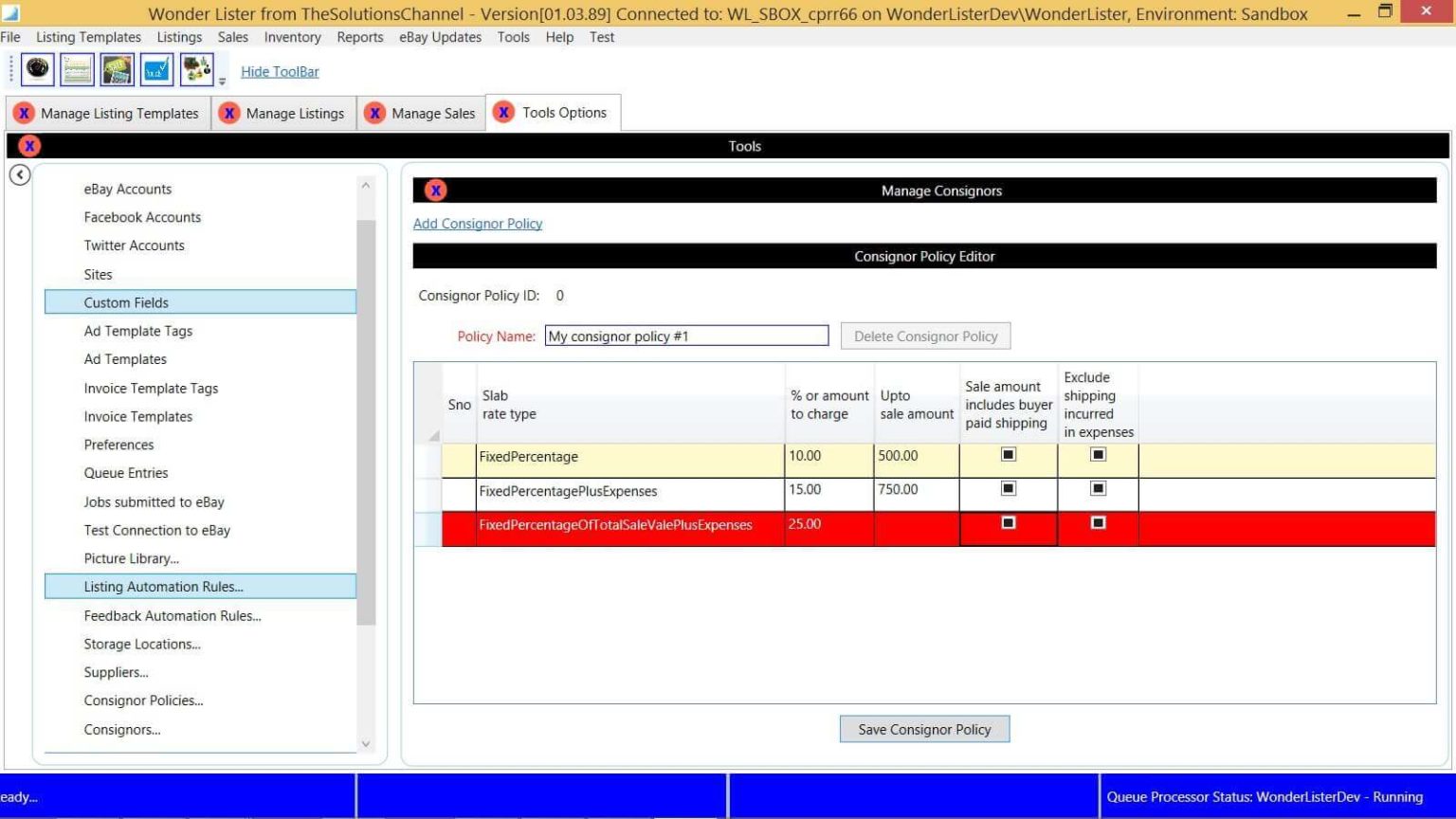This screenshot has width=1456, height=819.
Task: Toggle exclude shipping checkbox for FixedPercentagePlusExpenses row
Action: pyautogui.click(x=1098, y=489)
